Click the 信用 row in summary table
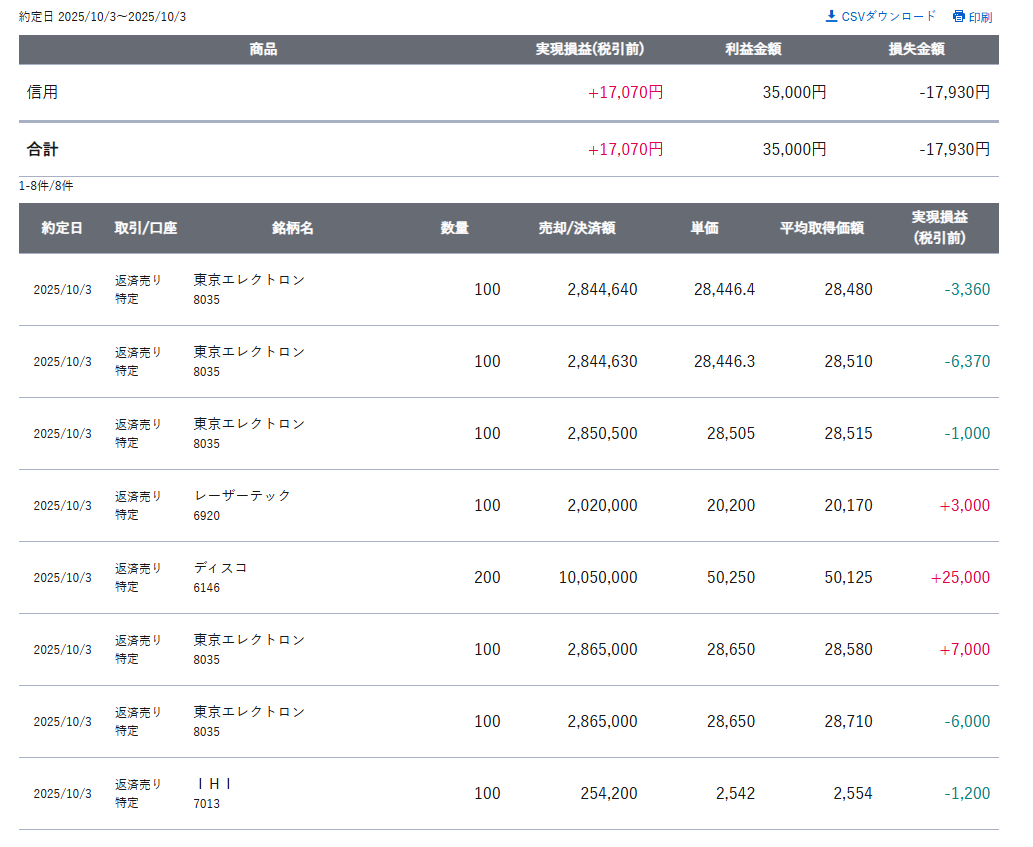This screenshot has height=847, width=1033. click(x=43, y=92)
